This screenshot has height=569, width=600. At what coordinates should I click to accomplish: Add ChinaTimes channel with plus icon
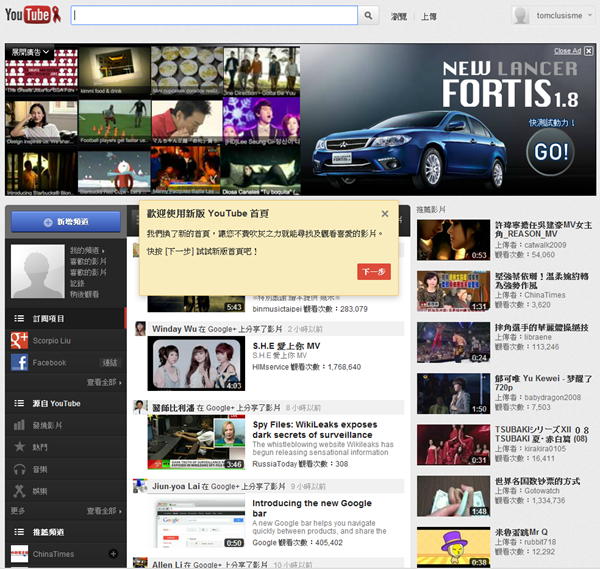tap(113, 553)
